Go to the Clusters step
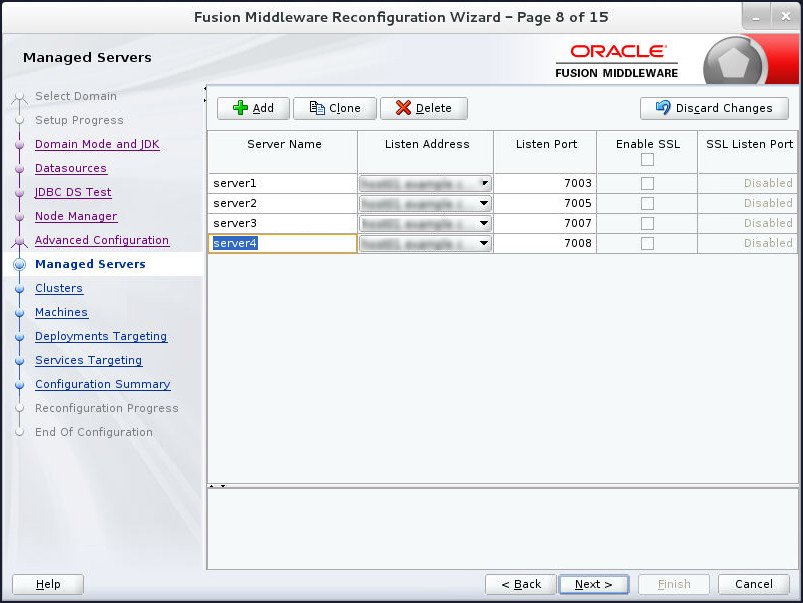 59,288
